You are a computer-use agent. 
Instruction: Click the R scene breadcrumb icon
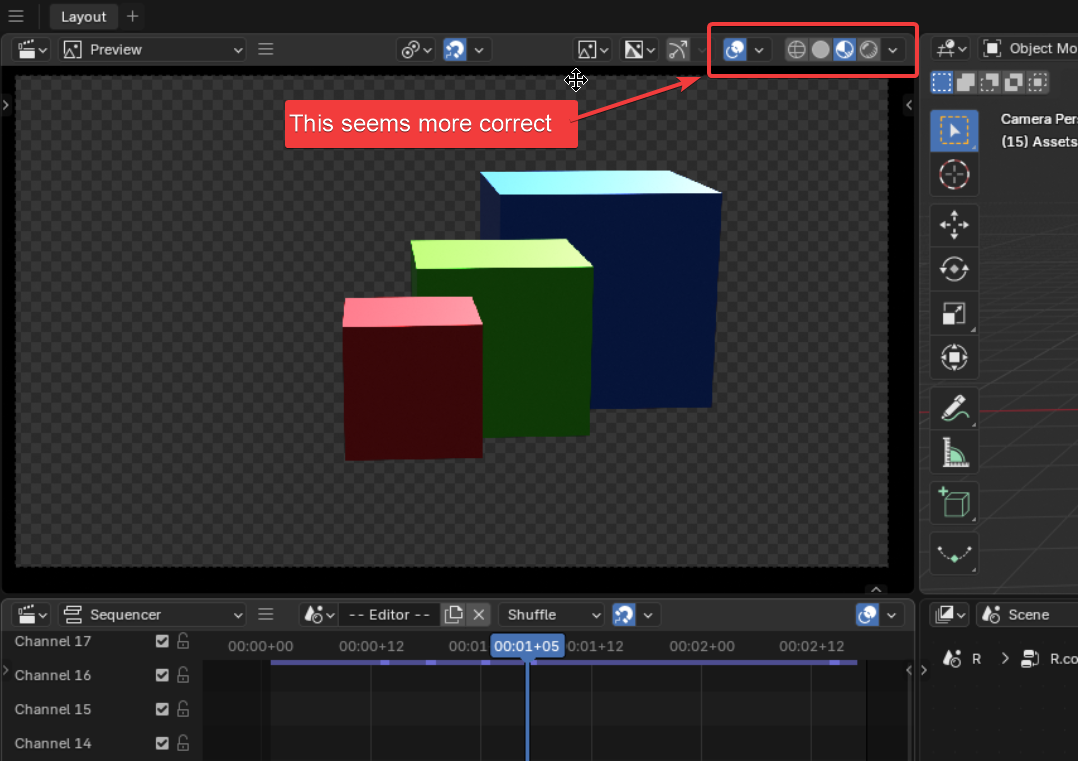tap(952, 659)
